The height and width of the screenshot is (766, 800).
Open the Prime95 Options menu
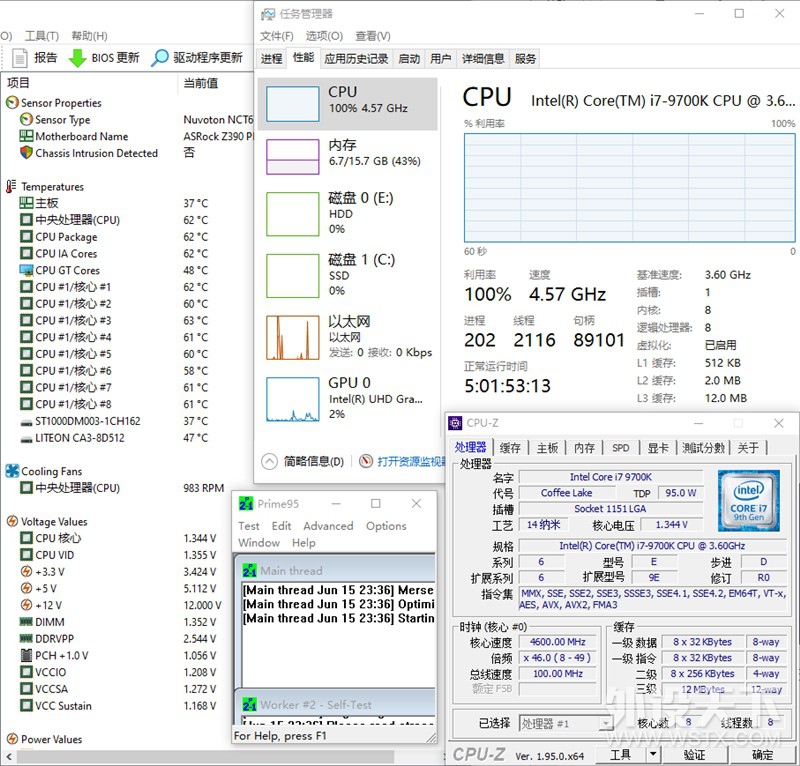(x=386, y=526)
